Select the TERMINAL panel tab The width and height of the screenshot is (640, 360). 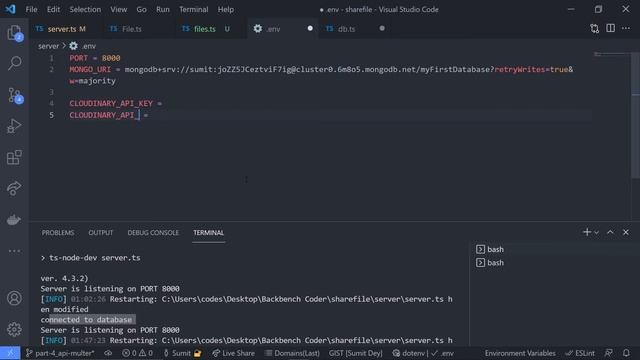pos(209,233)
